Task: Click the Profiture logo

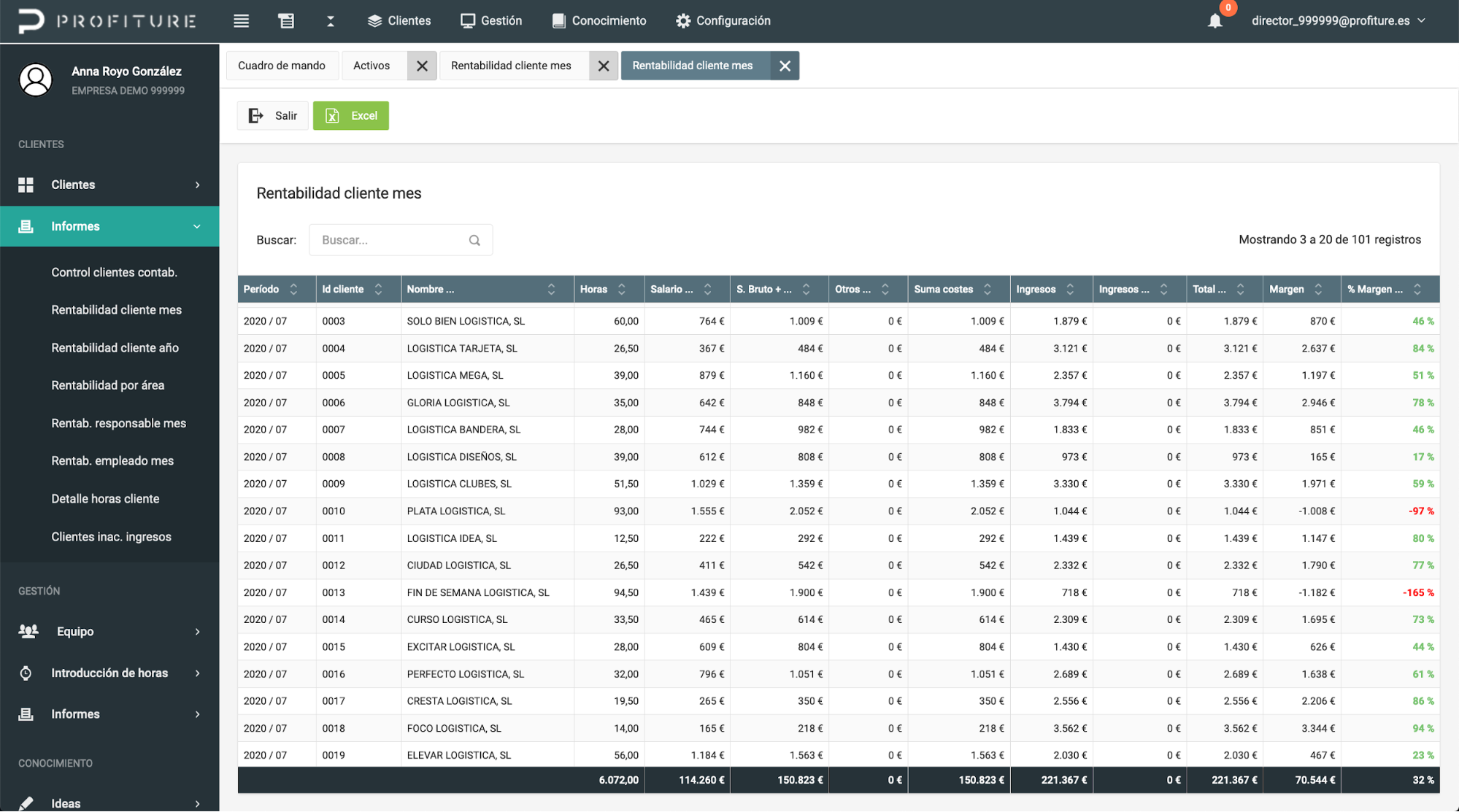Action: (x=107, y=20)
